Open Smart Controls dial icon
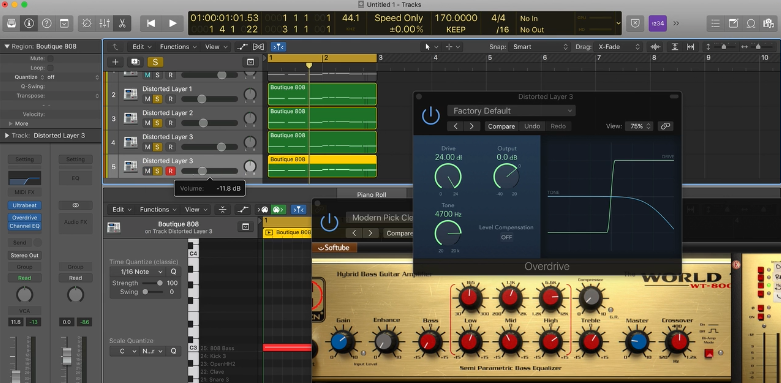The image size is (781, 383). tap(87, 23)
